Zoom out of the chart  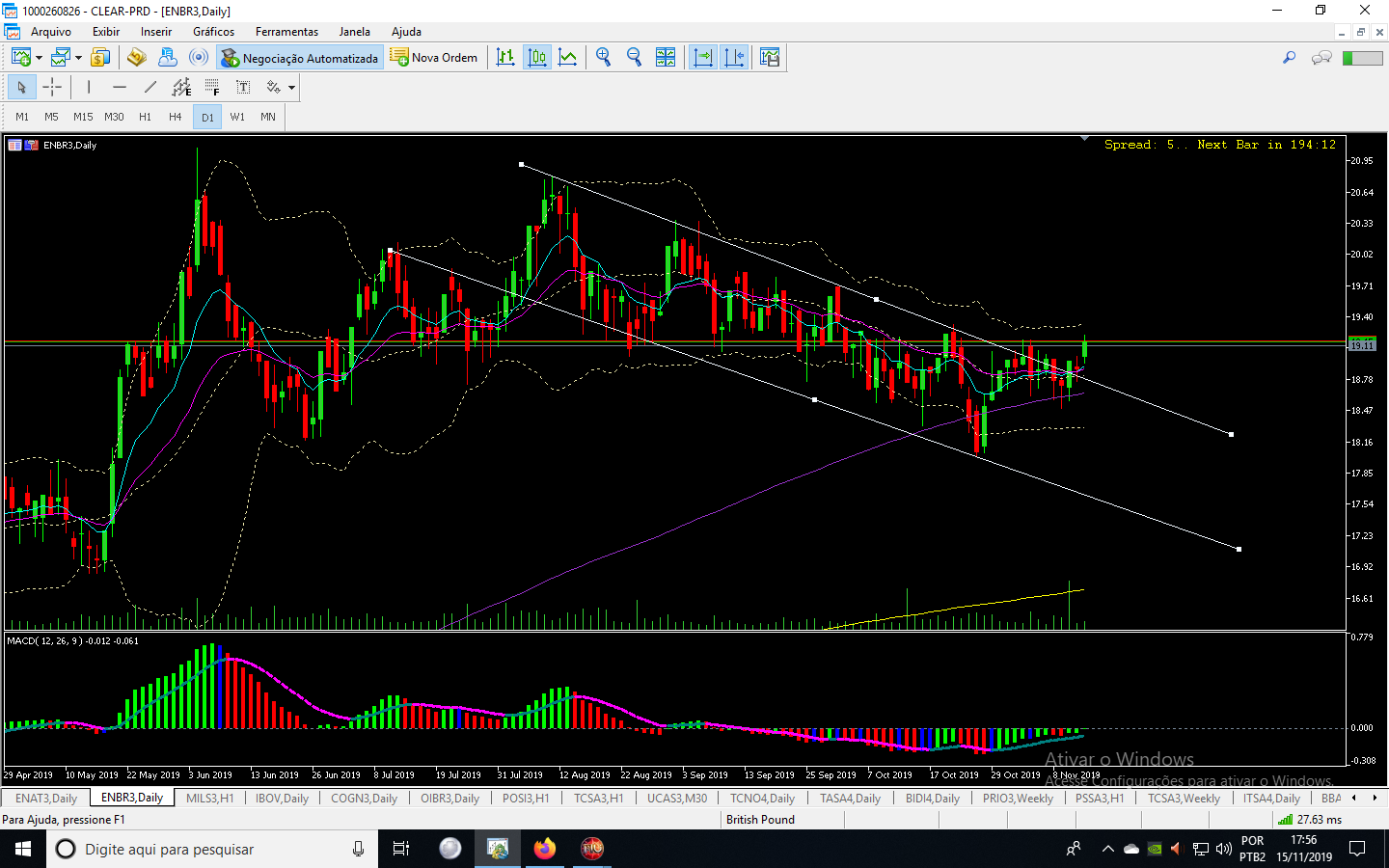point(634,58)
